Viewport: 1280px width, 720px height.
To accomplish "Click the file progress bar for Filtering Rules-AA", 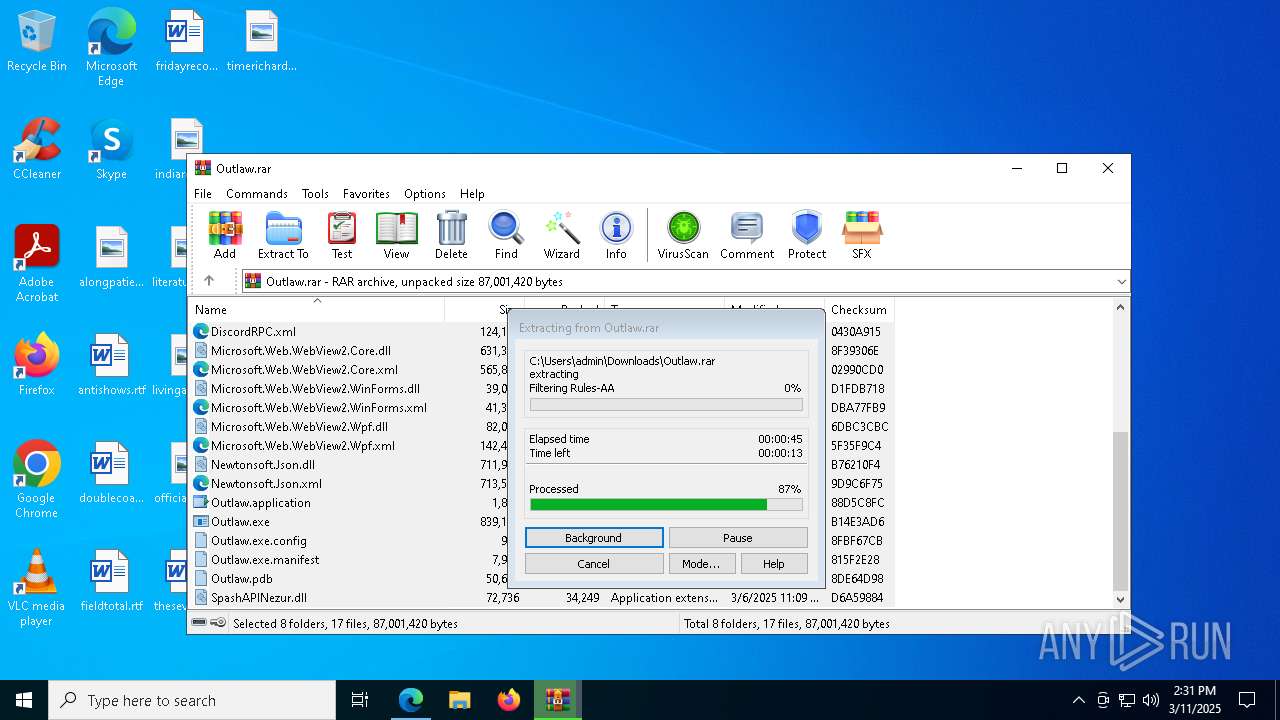I will 666,405.
